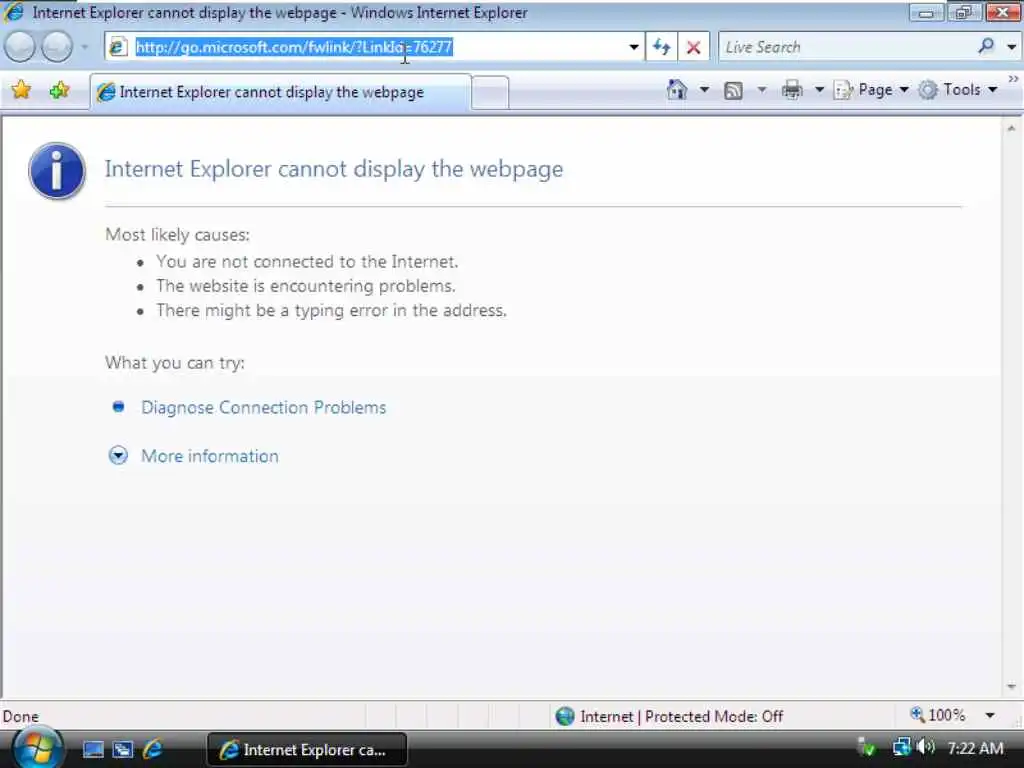Click the 'There might be a typing error' line
1024x768 pixels.
pos(331,310)
